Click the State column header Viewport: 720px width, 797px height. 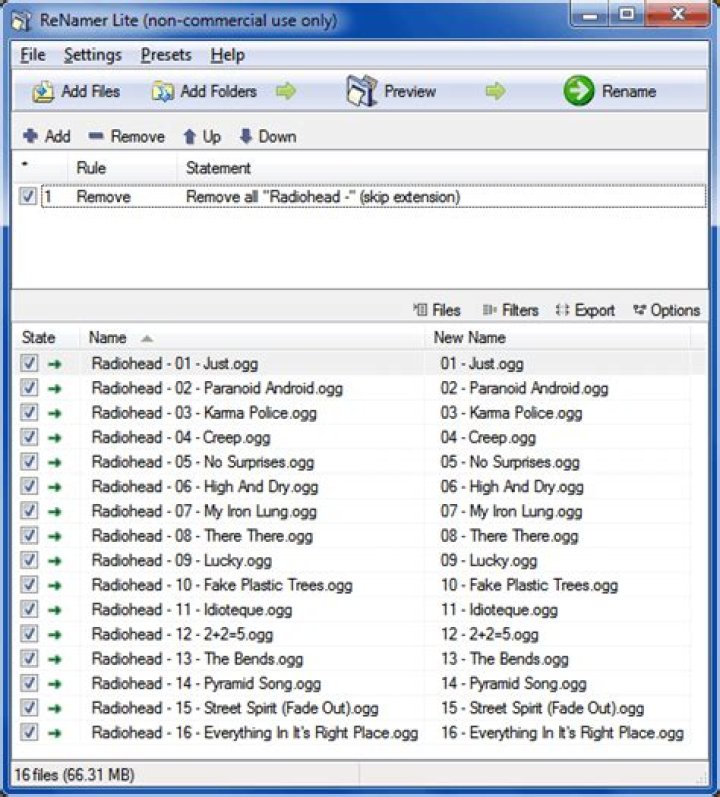coord(46,338)
